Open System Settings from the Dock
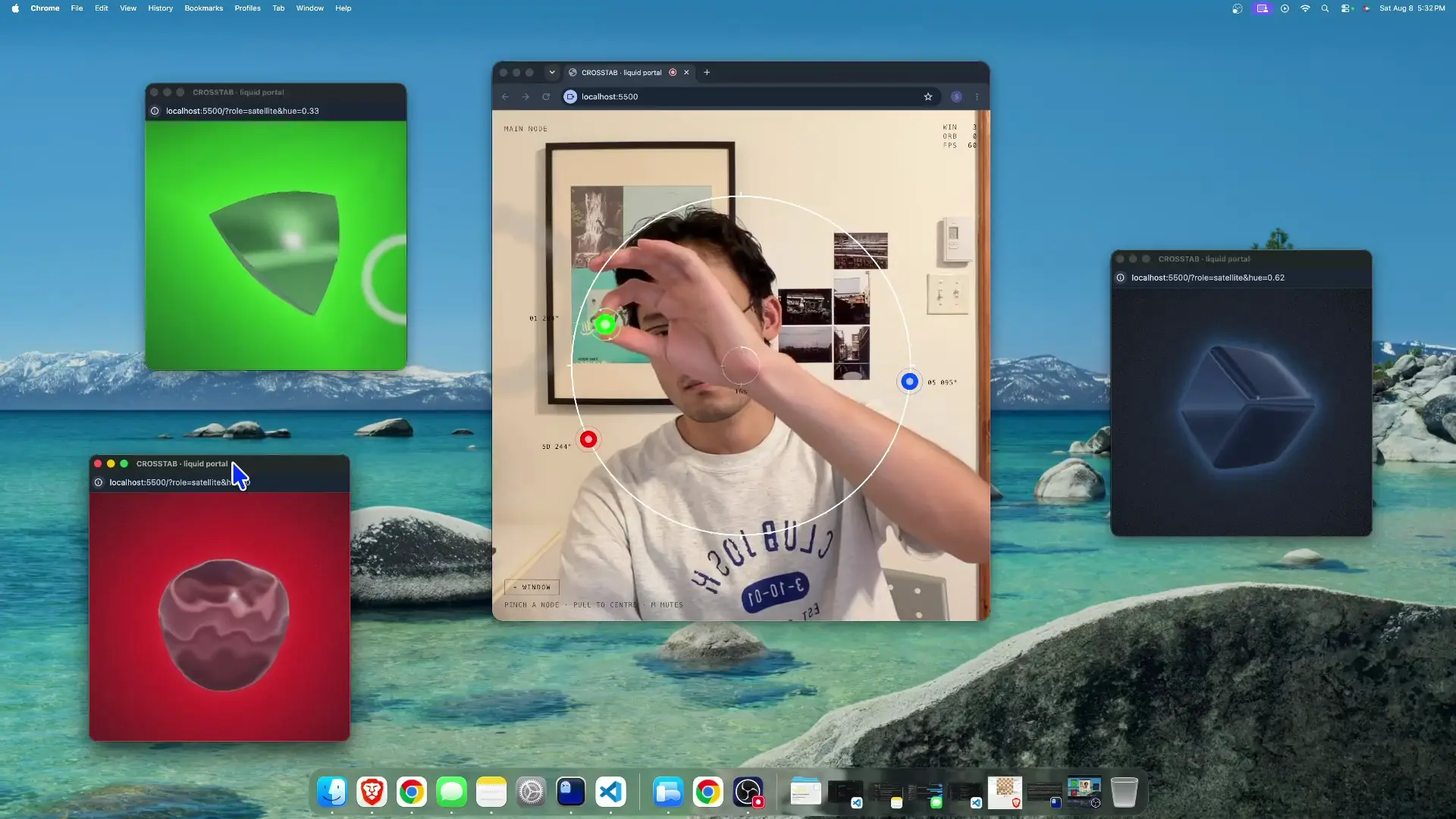This screenshot has height=819, width=1456. 531,792
